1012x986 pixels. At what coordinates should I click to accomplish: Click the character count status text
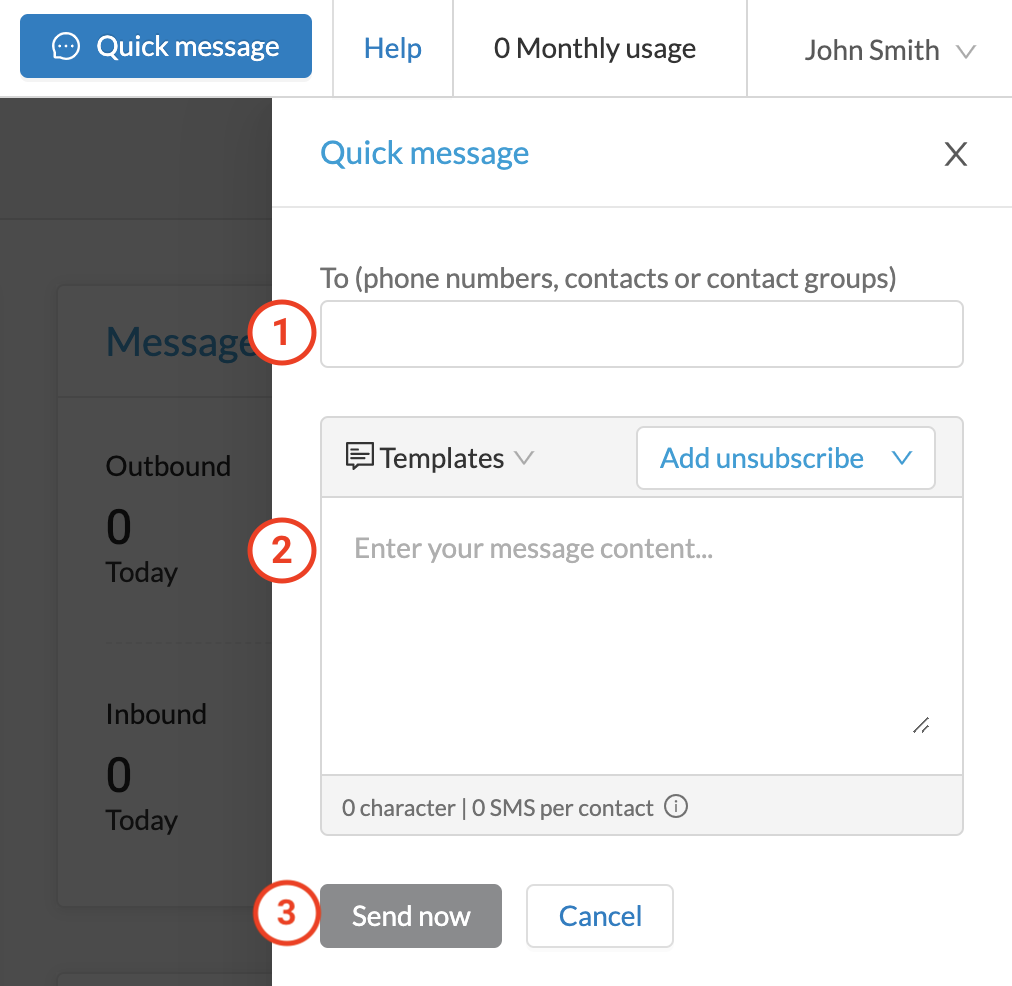point(498,807)
